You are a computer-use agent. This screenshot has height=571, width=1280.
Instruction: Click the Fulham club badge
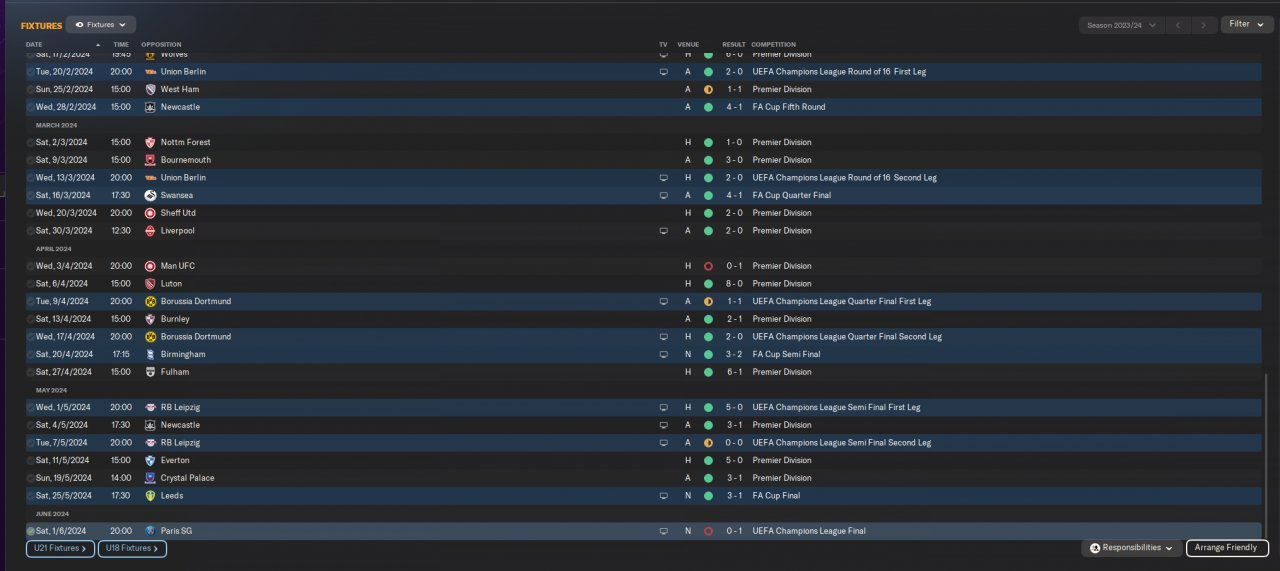(150, 372)
